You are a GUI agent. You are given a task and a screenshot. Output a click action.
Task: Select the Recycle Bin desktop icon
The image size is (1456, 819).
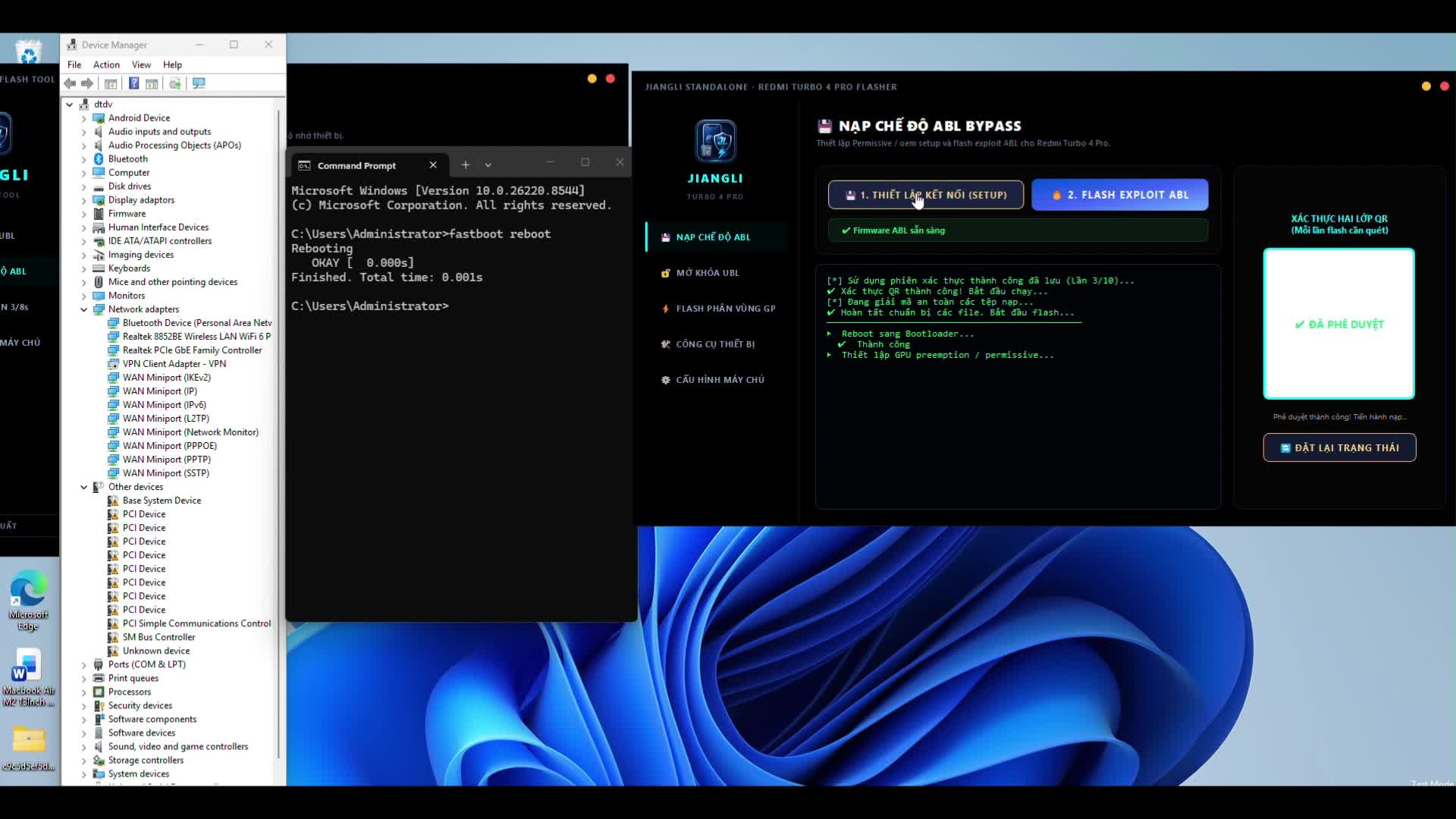29,52
